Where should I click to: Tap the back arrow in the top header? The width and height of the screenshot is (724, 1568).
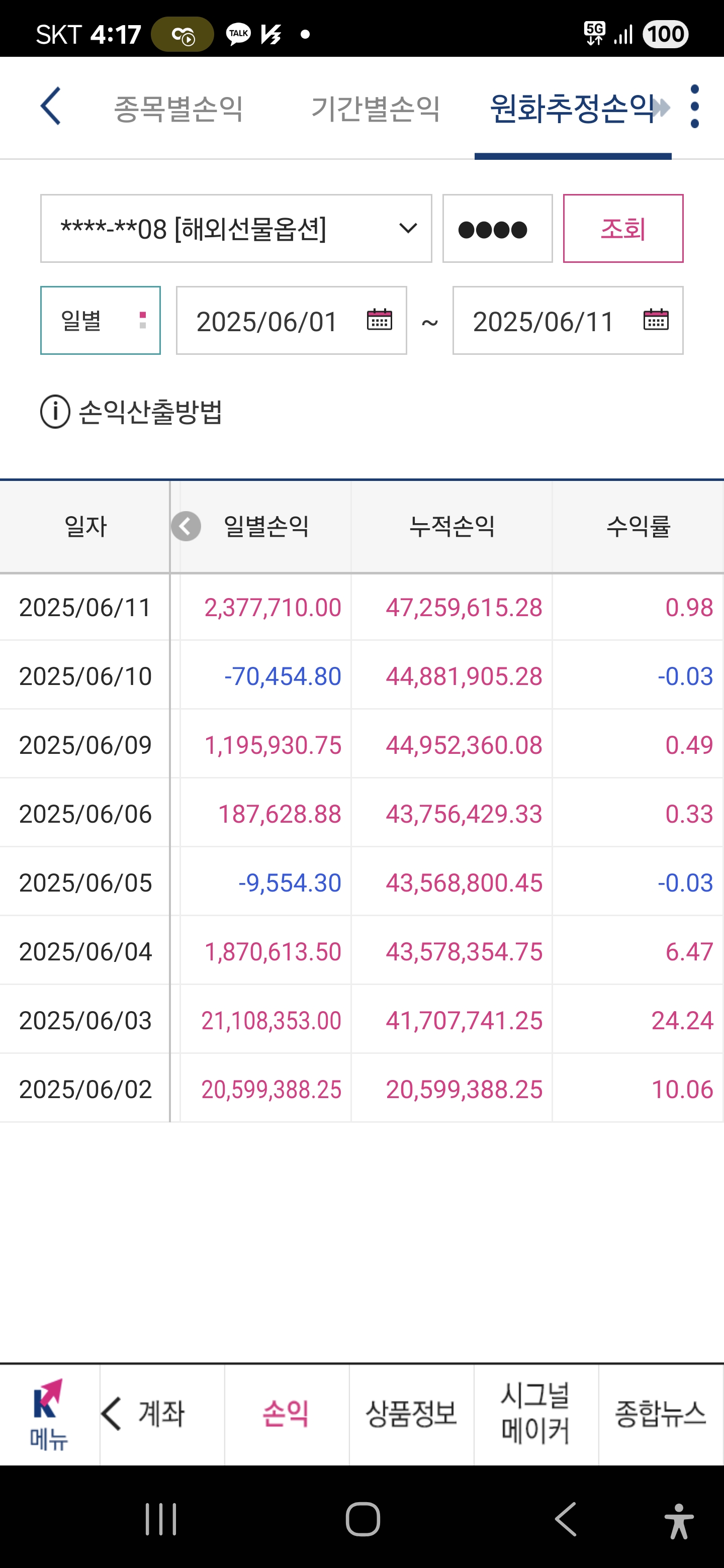(51, 106)
